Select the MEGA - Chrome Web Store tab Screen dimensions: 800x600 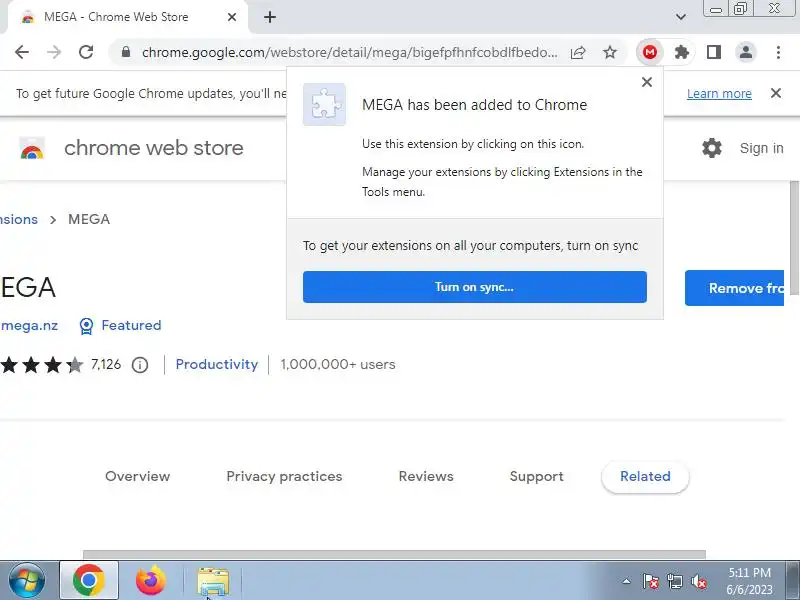(116, 17)
